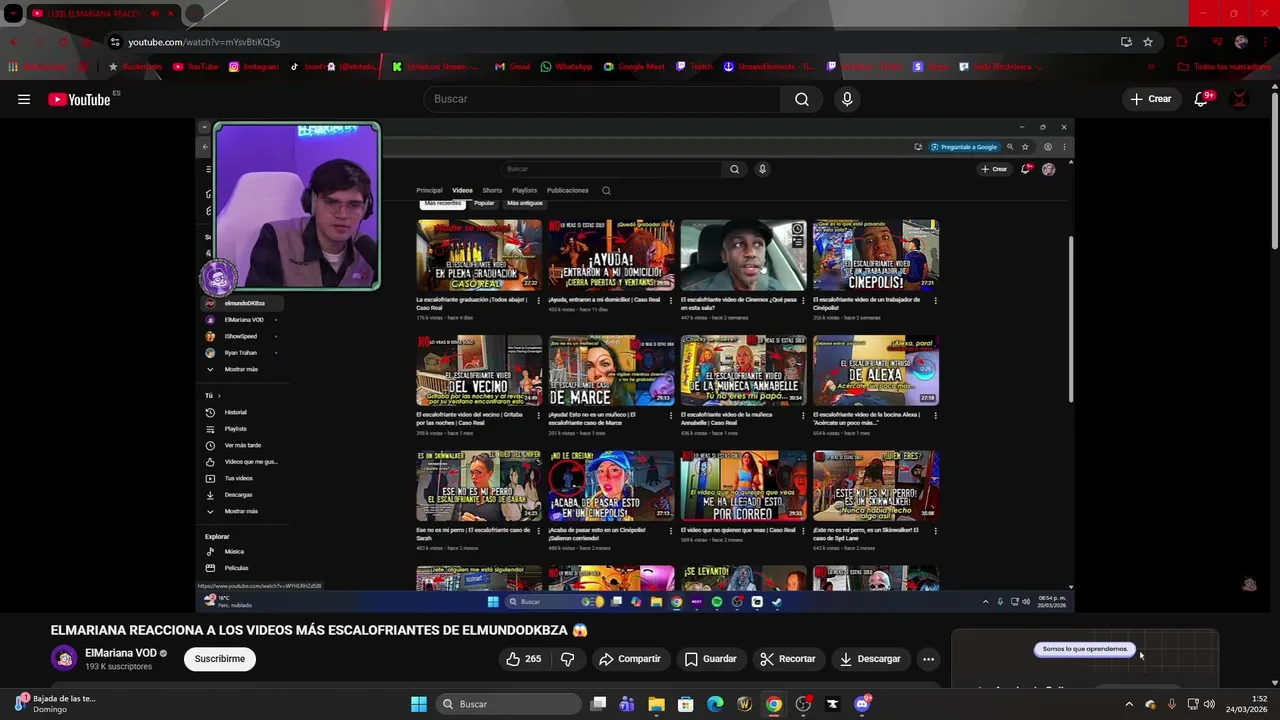
Task: Open the YouTube account avatar menu
Action: point(1239,99)
